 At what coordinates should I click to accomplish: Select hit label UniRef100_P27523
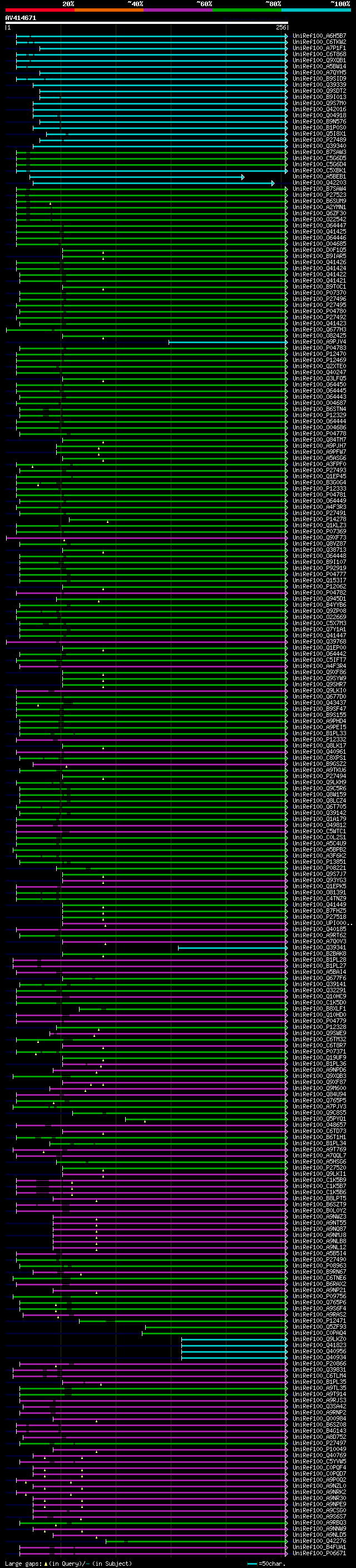tap(319, 195)
